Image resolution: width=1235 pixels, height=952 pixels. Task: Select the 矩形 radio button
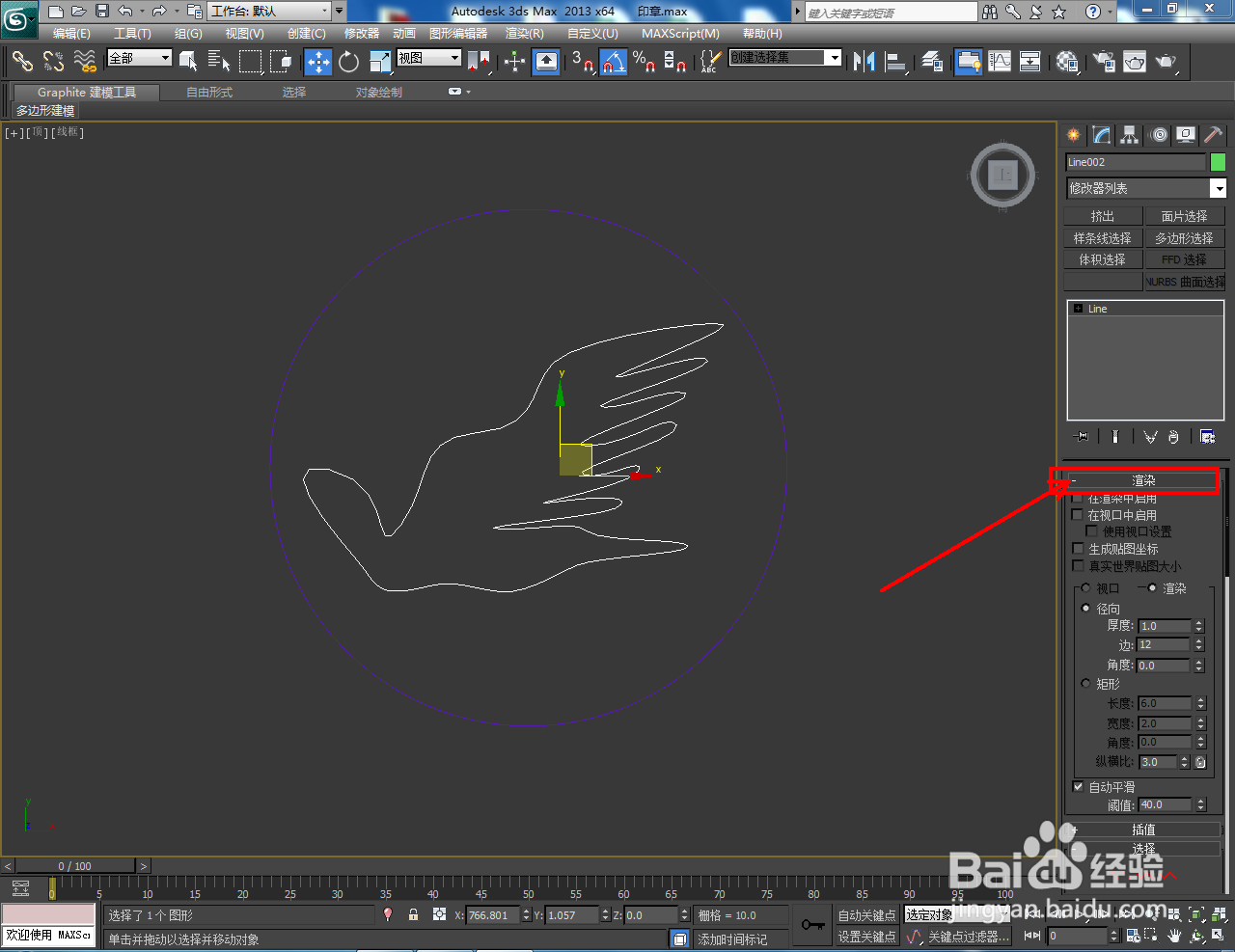(x=1085, y=684)
